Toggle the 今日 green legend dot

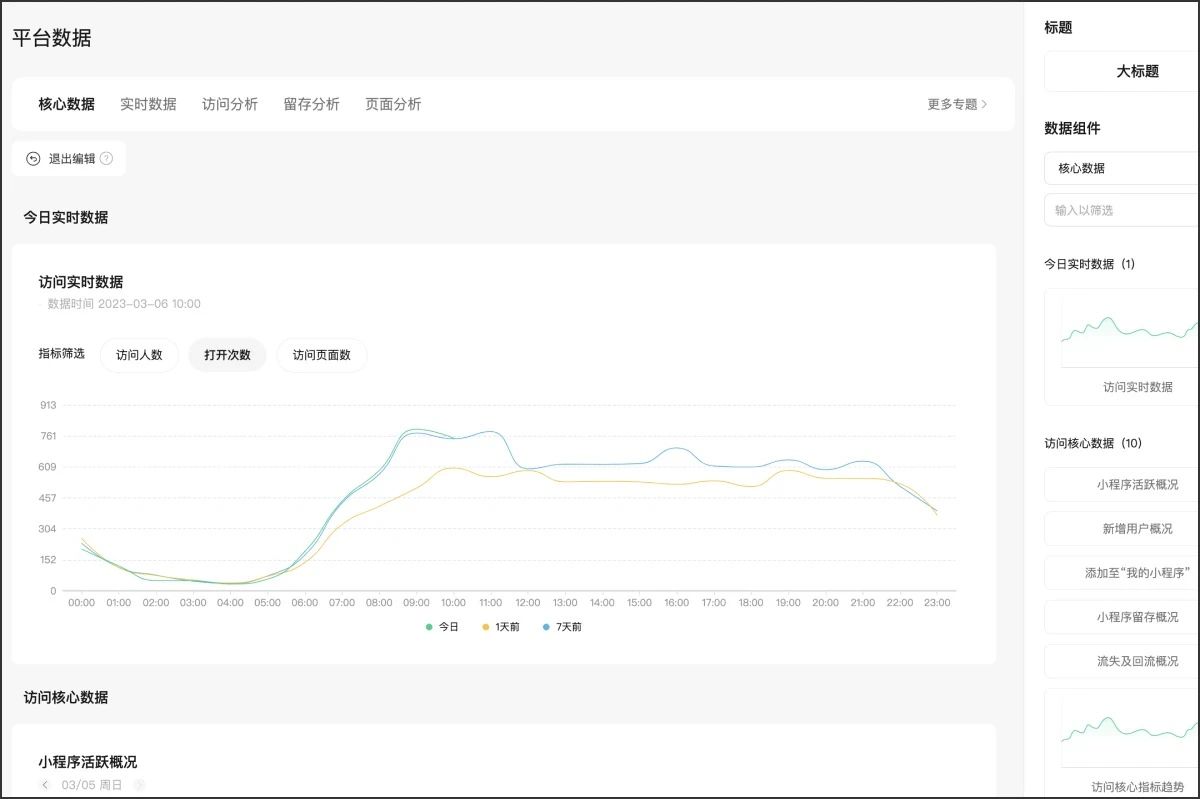click(429, 627)
